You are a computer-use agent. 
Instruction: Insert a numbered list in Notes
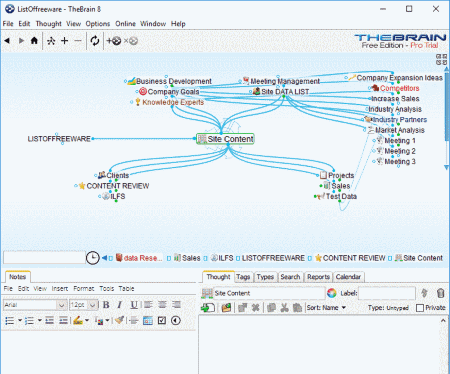(x=29, y=321)
